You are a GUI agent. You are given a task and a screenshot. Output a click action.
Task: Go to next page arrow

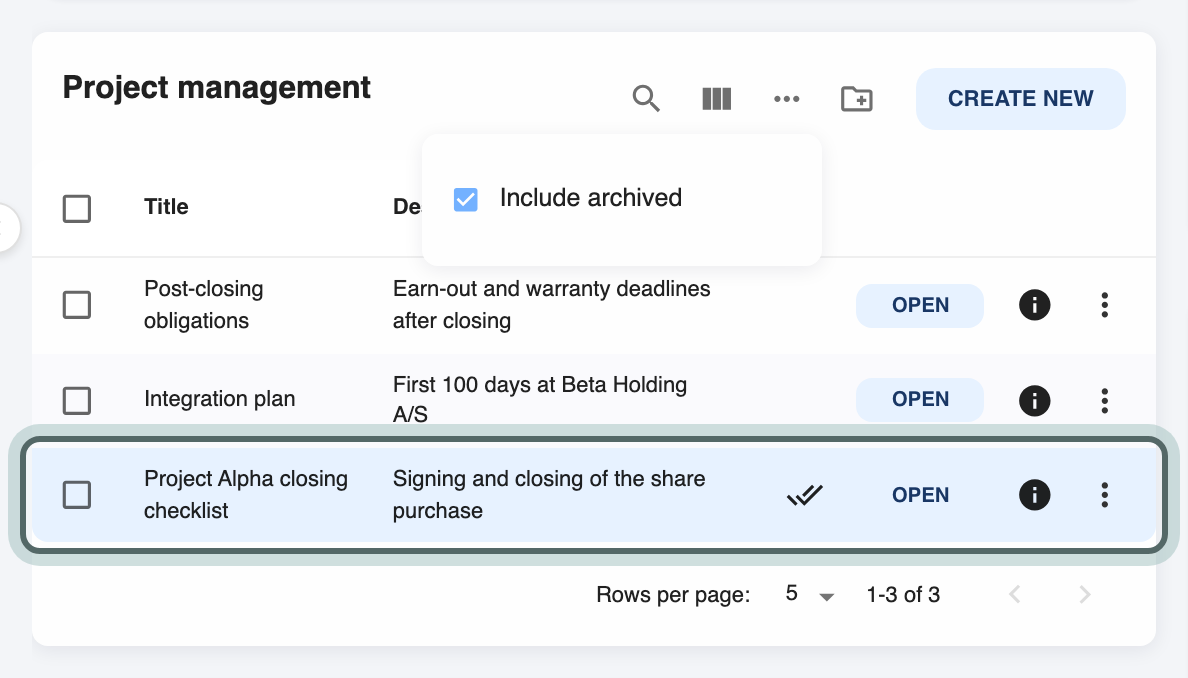tap(1085, 595)
